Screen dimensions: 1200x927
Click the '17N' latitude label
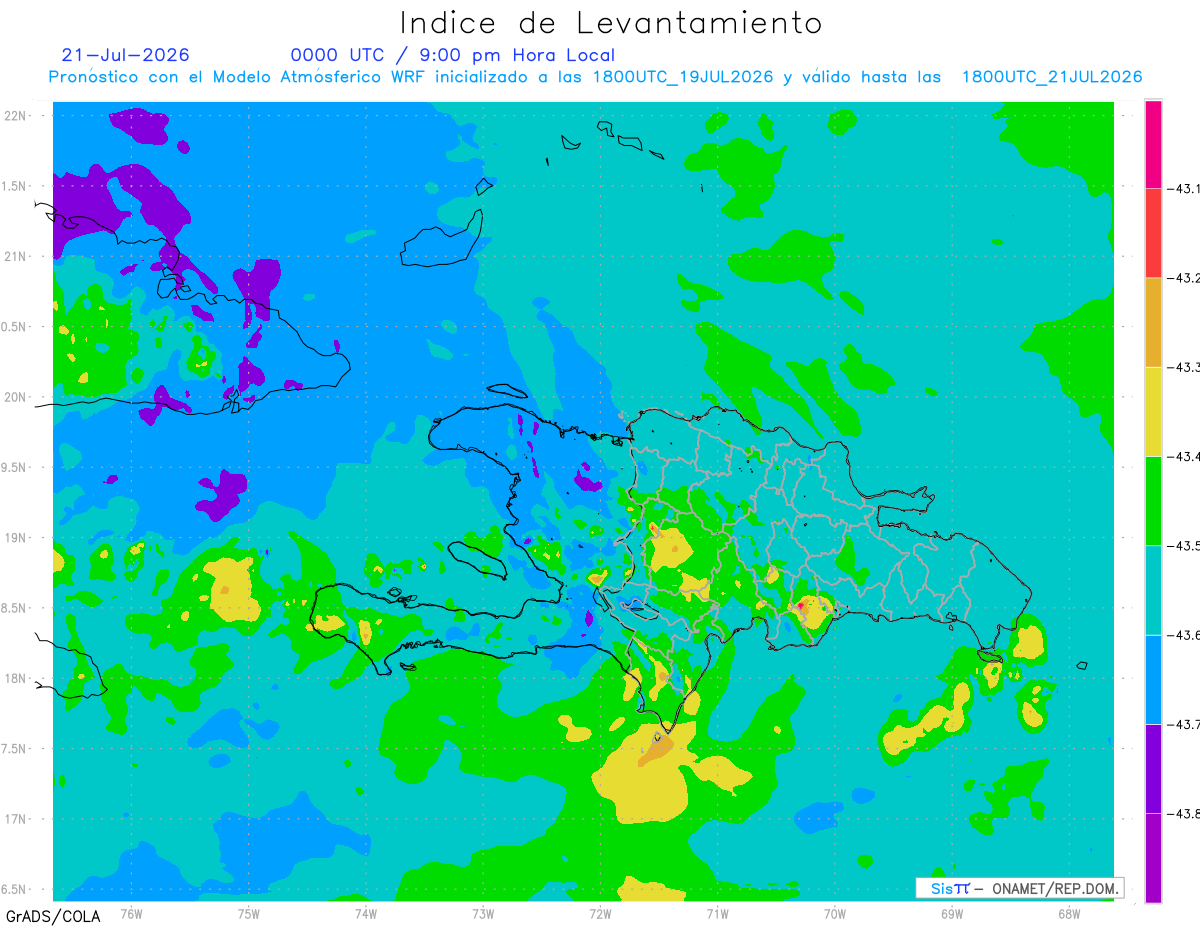pyautogui.click(x=15, y=818)
